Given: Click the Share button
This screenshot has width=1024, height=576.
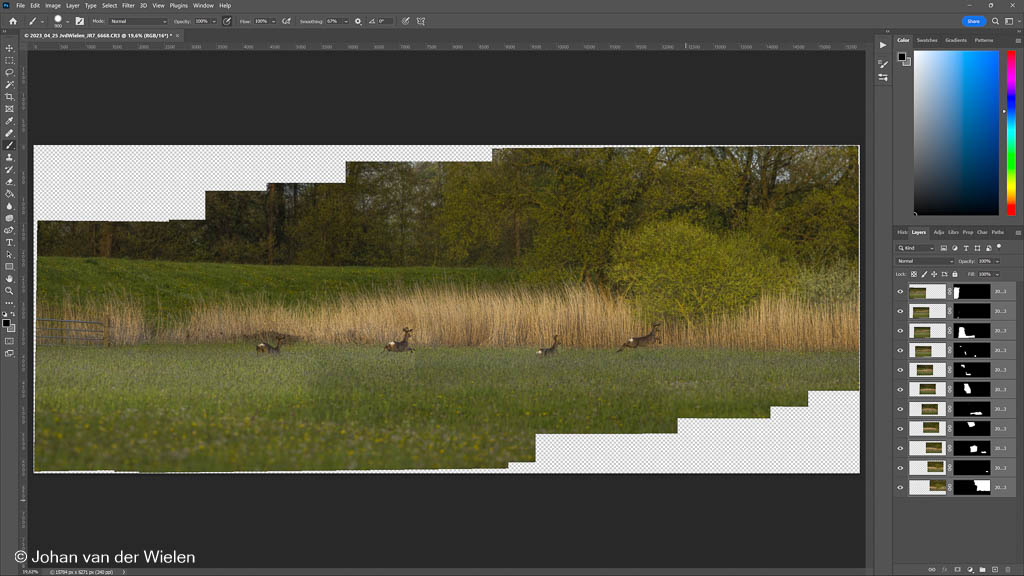Looking at the screenshot, I should coord(973,21).
